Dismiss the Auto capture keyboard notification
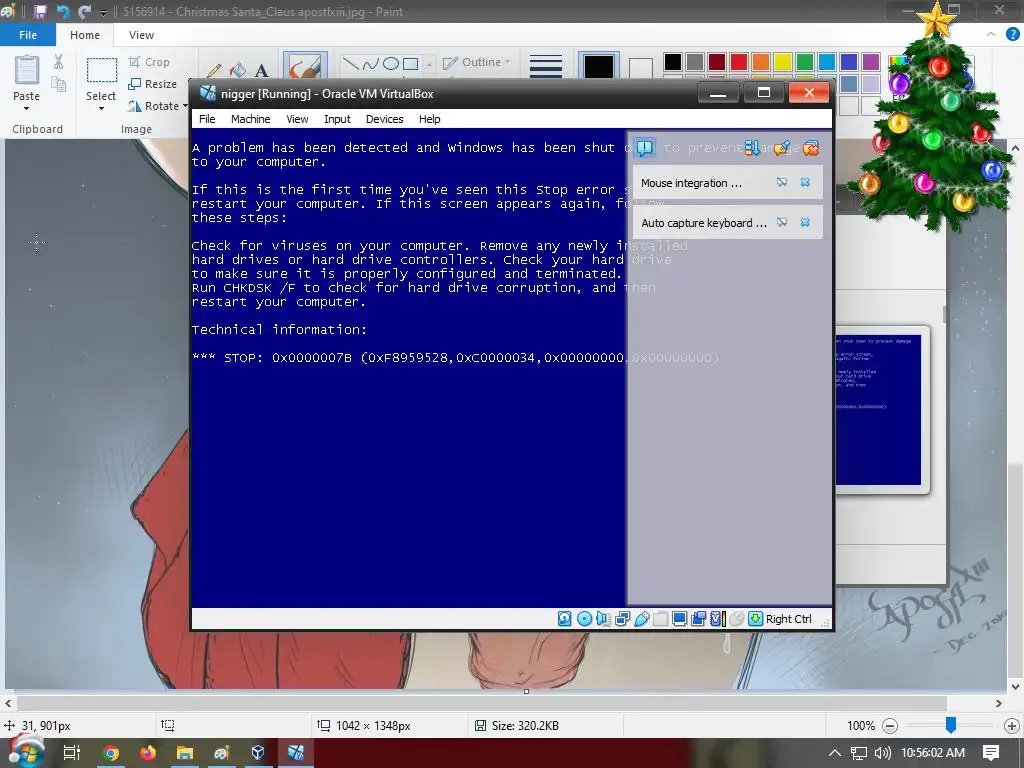This screenshot has width=1024, height=768. (805, 222)
